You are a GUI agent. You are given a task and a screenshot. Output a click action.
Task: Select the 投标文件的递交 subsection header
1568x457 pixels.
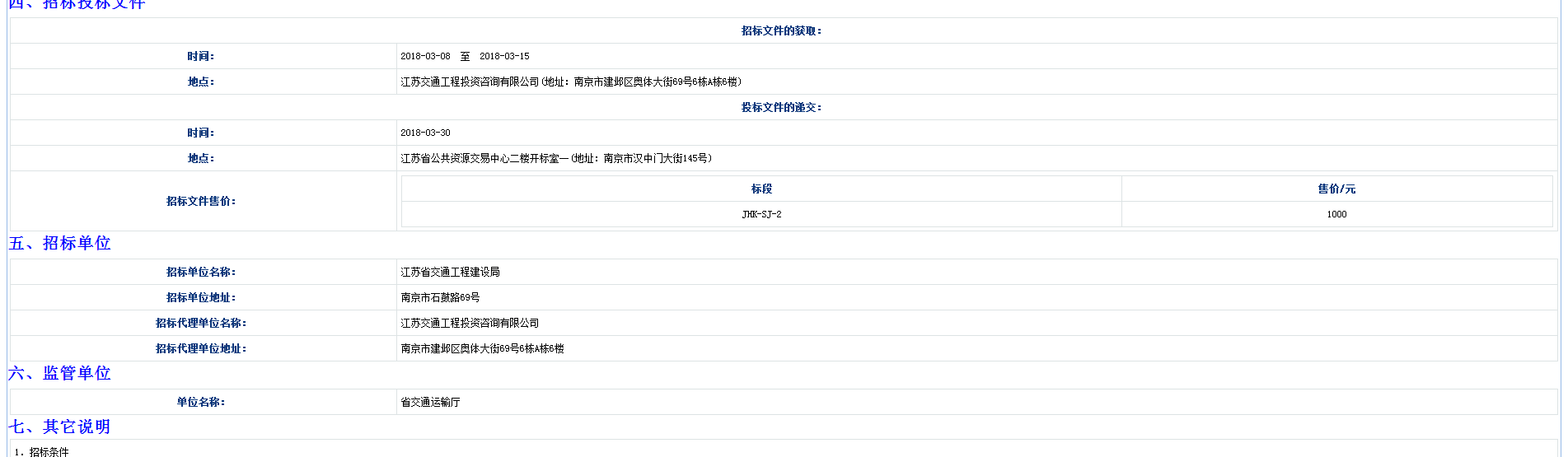tap(781, 107)
